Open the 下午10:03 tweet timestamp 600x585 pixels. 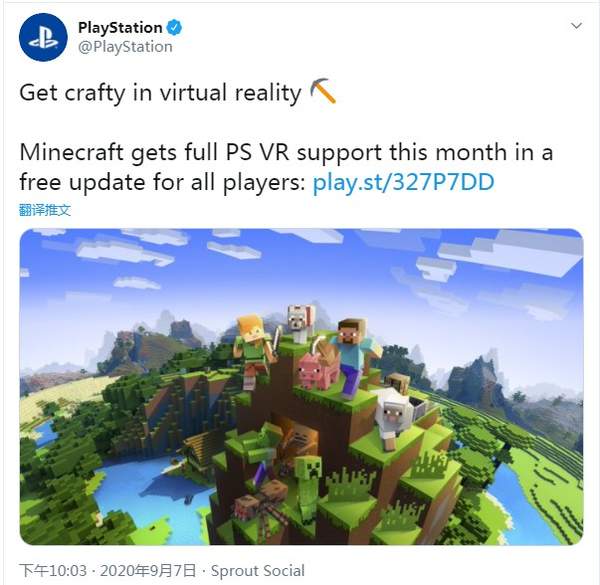coord(53,570)
